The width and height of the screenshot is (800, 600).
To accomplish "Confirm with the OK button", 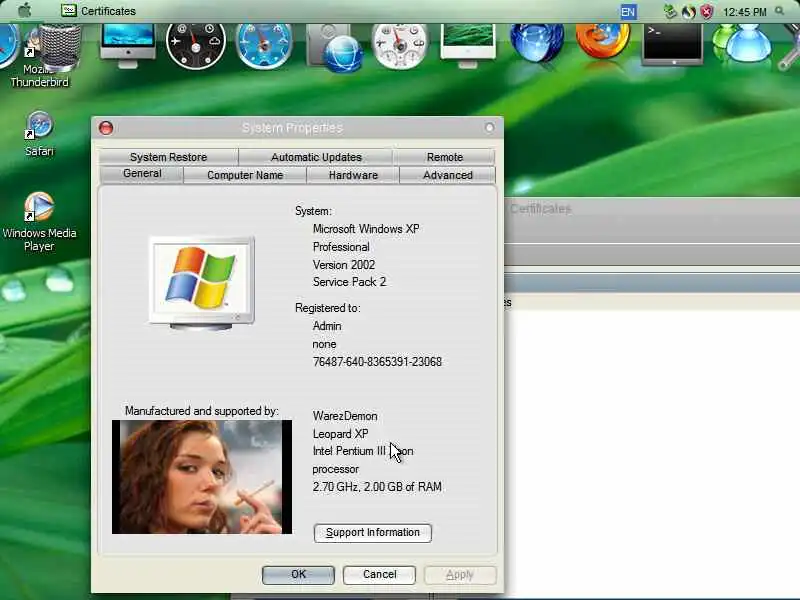I will (x=298, y=574).
